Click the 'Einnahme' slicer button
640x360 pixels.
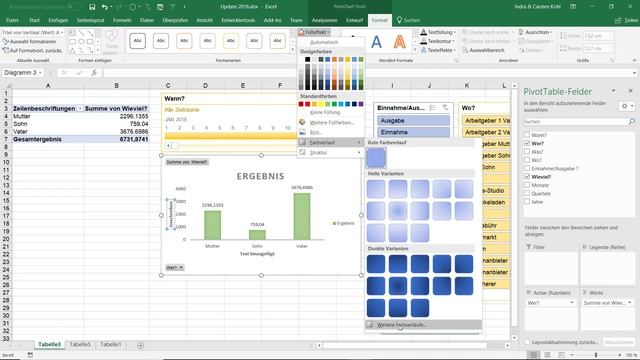click(x=413, y=132)
